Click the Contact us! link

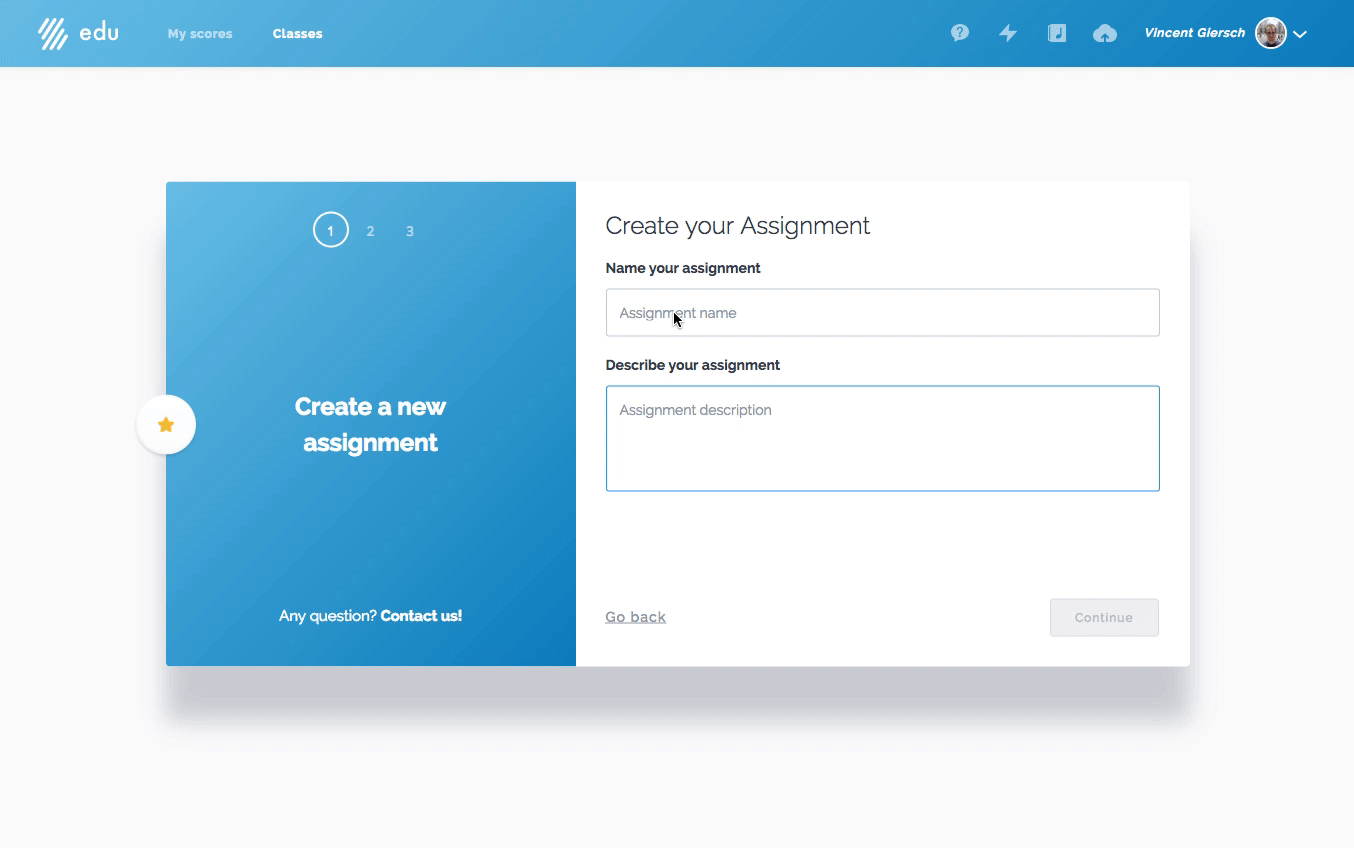point(421,616)
